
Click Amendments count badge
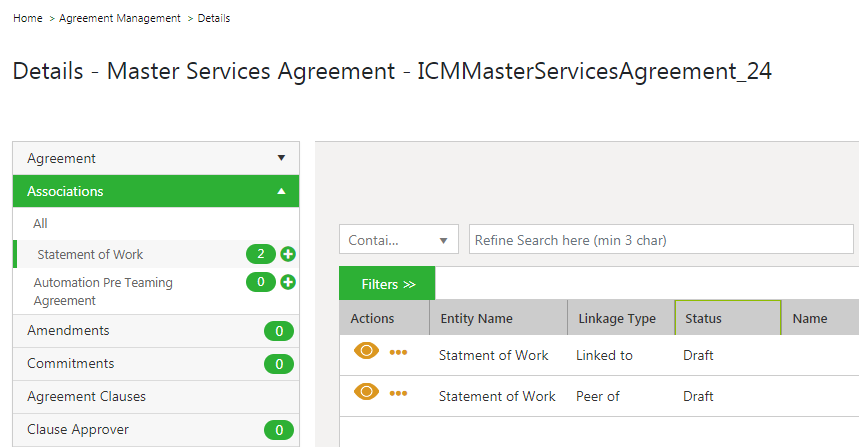click(278, 331)
